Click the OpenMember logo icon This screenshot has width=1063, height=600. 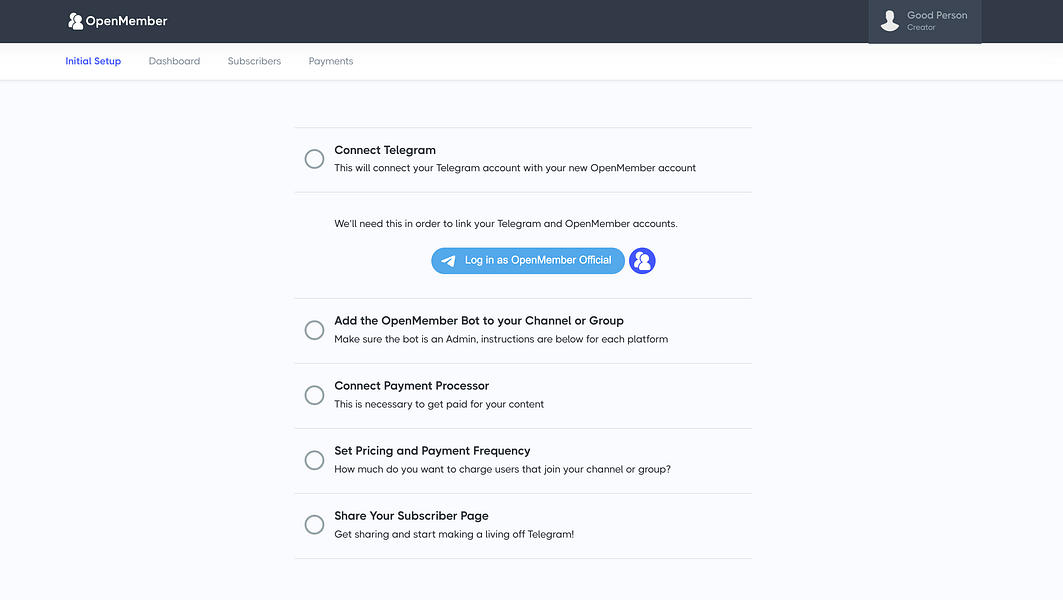click(x=75, y=21)
